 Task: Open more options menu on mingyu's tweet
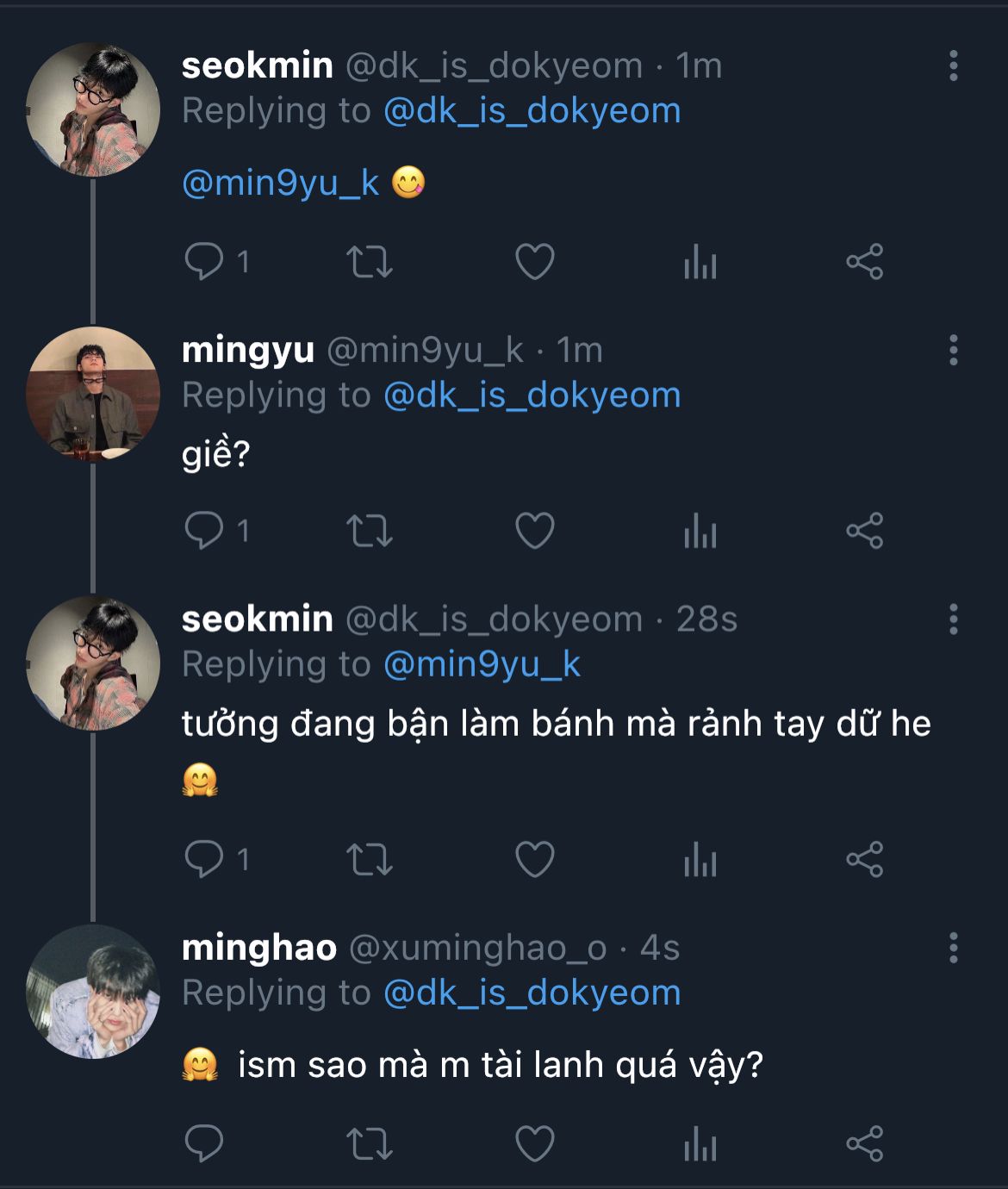(x=953, y=350)
